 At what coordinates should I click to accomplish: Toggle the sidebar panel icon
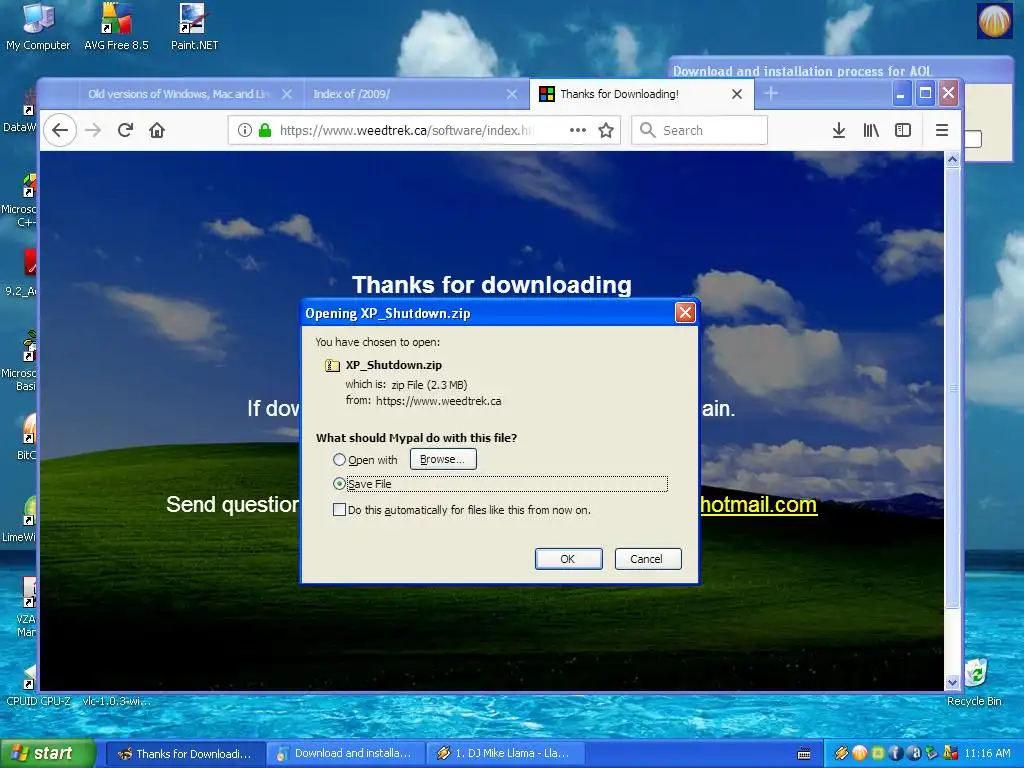[903, 130]
